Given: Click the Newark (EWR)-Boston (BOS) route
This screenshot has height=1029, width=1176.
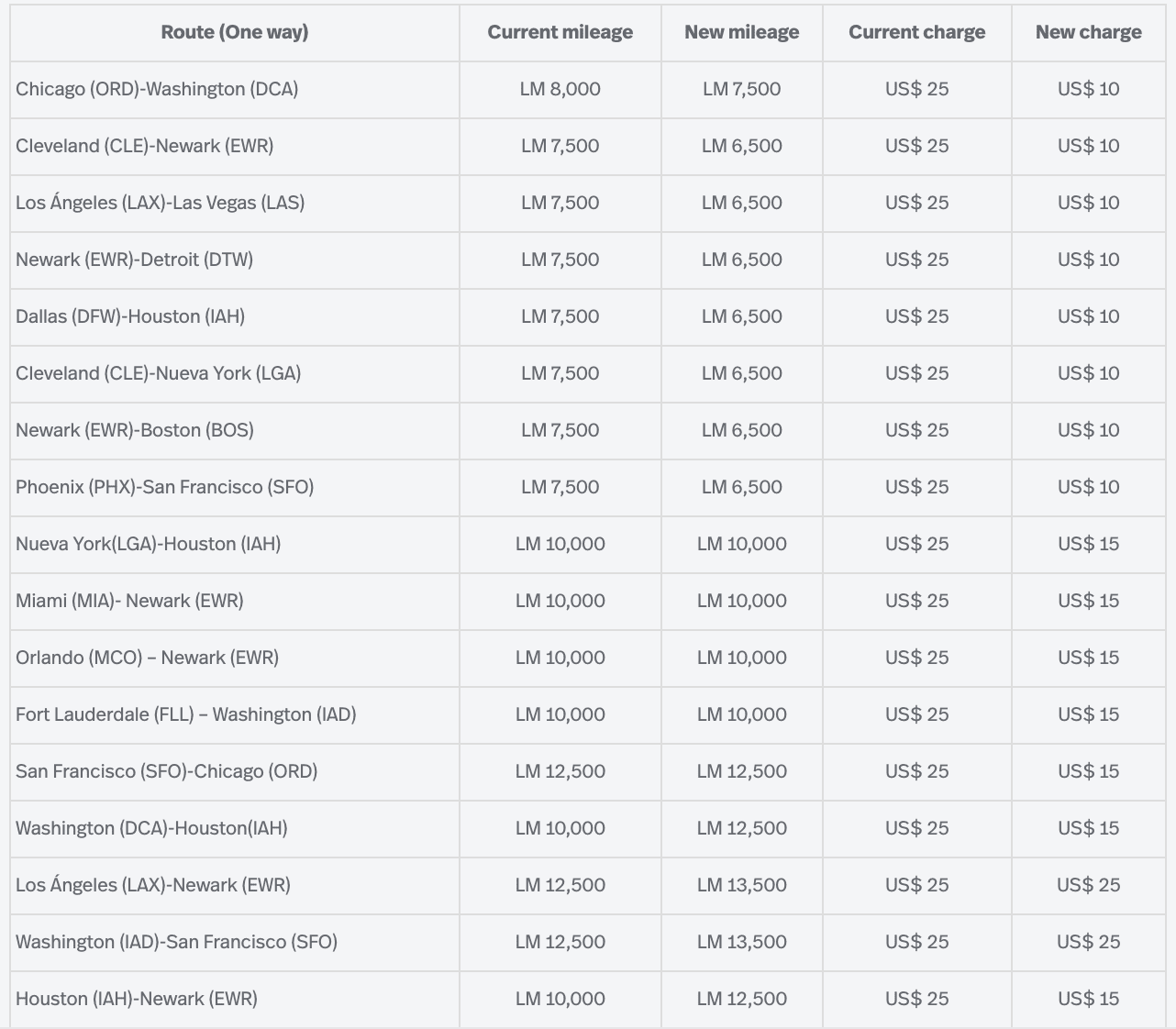Looking at the screenshot, I should tap(135, 431).
